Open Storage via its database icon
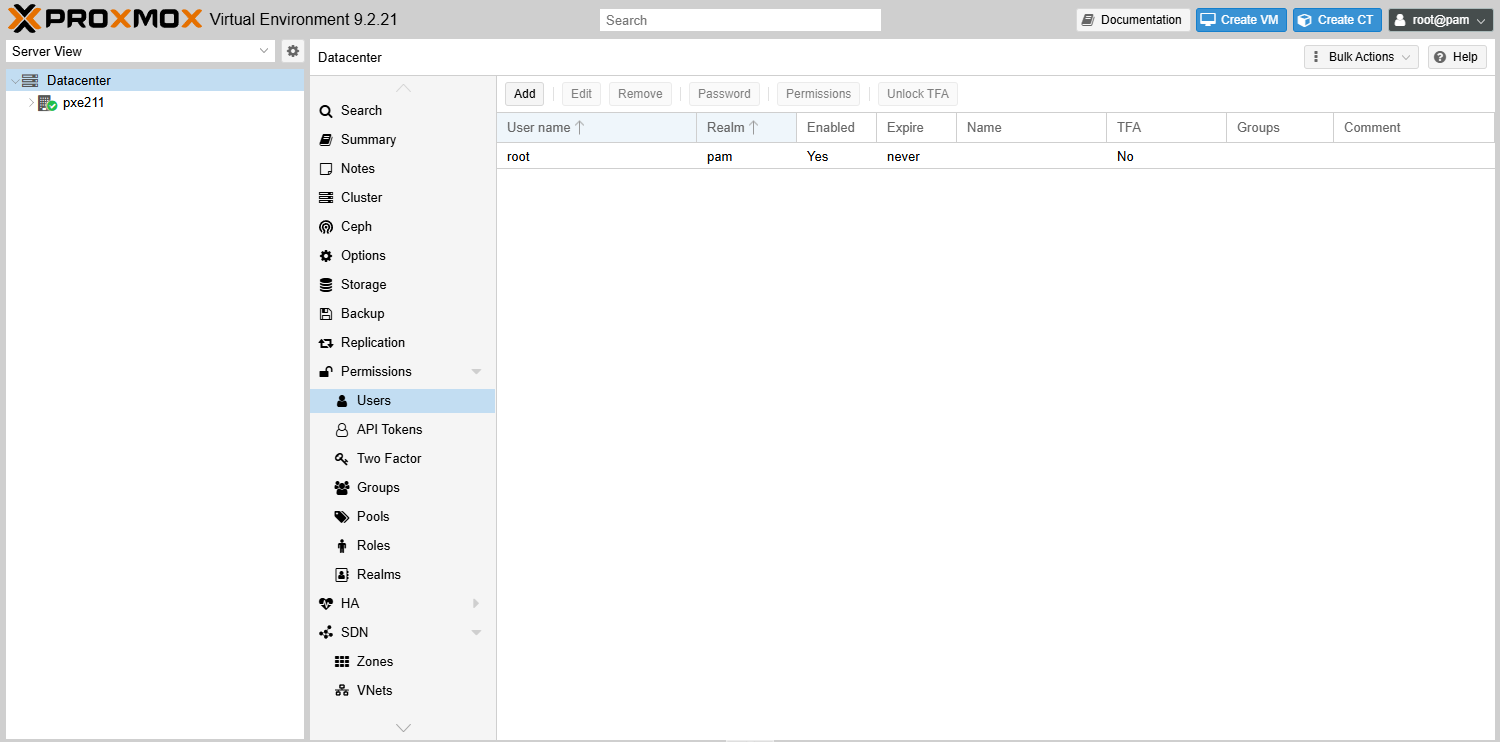 [x=326, y=285]
